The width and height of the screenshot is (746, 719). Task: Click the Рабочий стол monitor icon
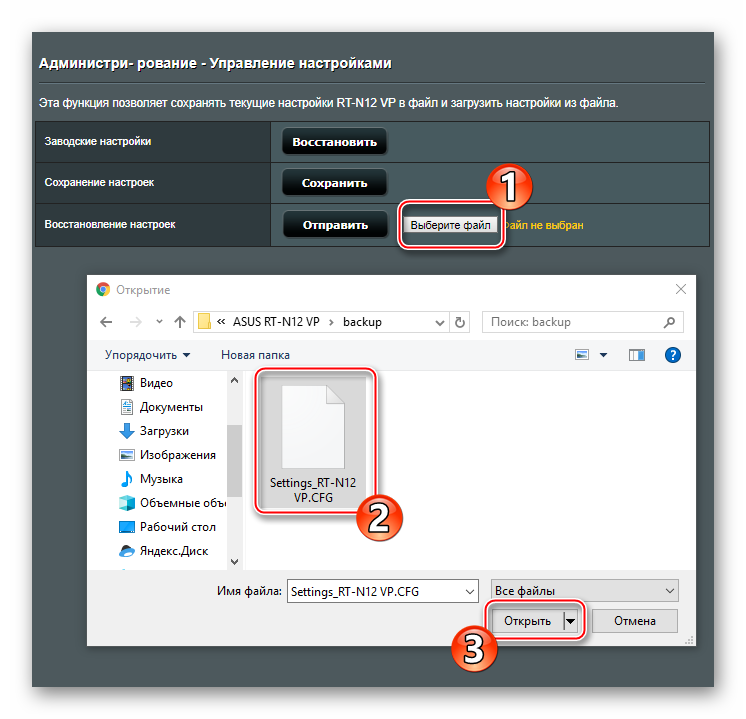(x=127, y=527)
